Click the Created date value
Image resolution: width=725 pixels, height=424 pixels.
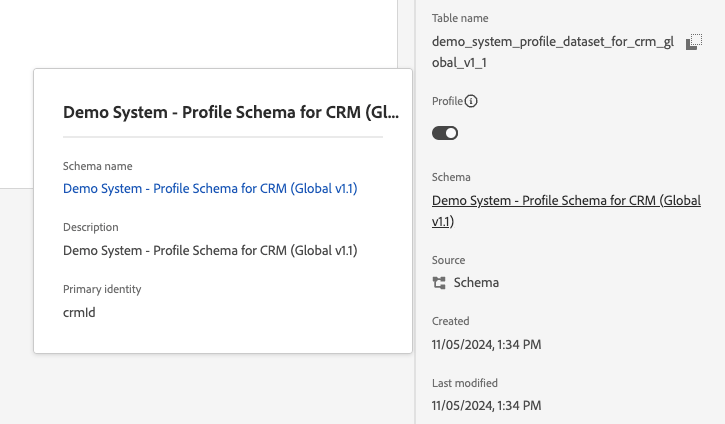(487, 344)
